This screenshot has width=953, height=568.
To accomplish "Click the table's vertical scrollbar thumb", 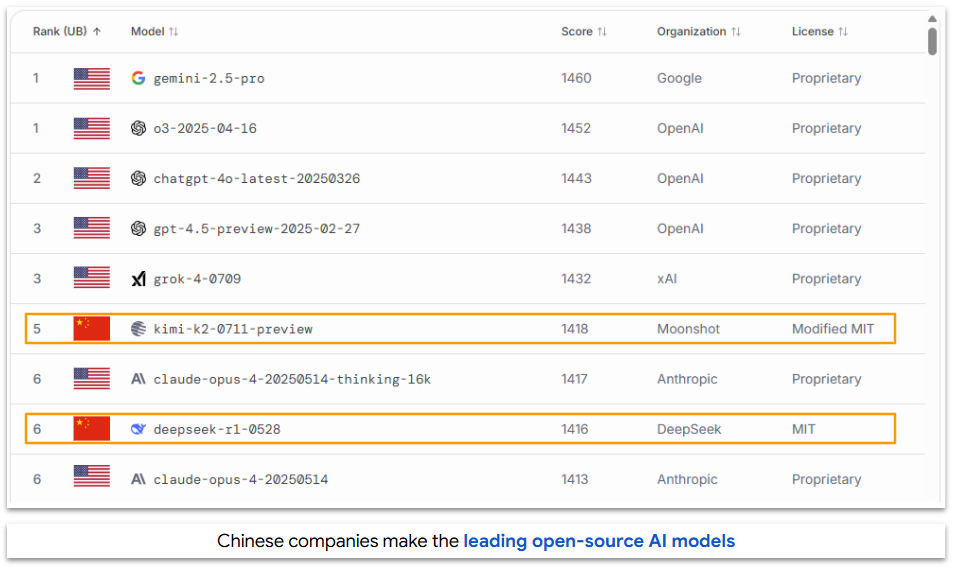I will [932, 42].
